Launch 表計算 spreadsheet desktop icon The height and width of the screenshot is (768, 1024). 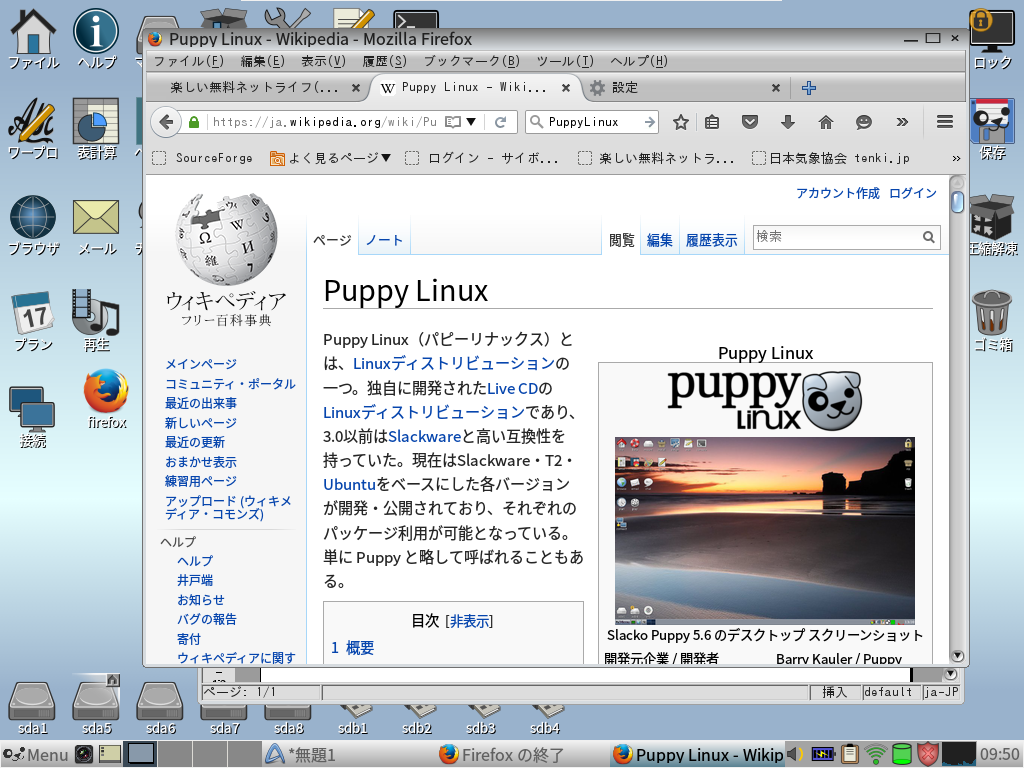[96, 129]
